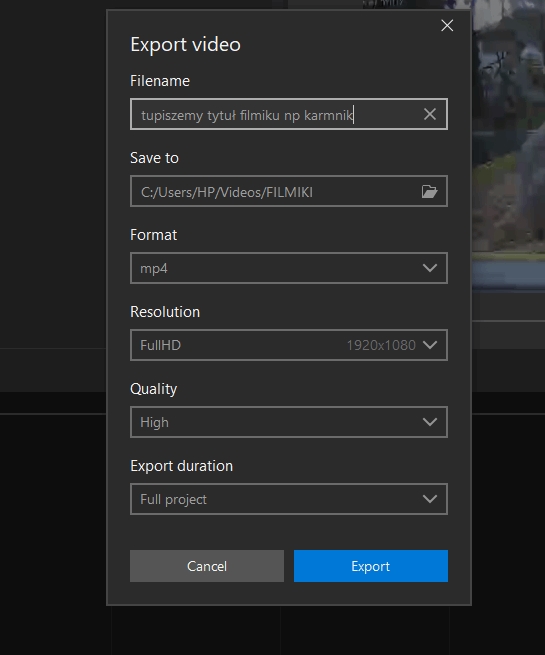
Task: Open folder browser icon in Save to
Action: click(429, 192)
